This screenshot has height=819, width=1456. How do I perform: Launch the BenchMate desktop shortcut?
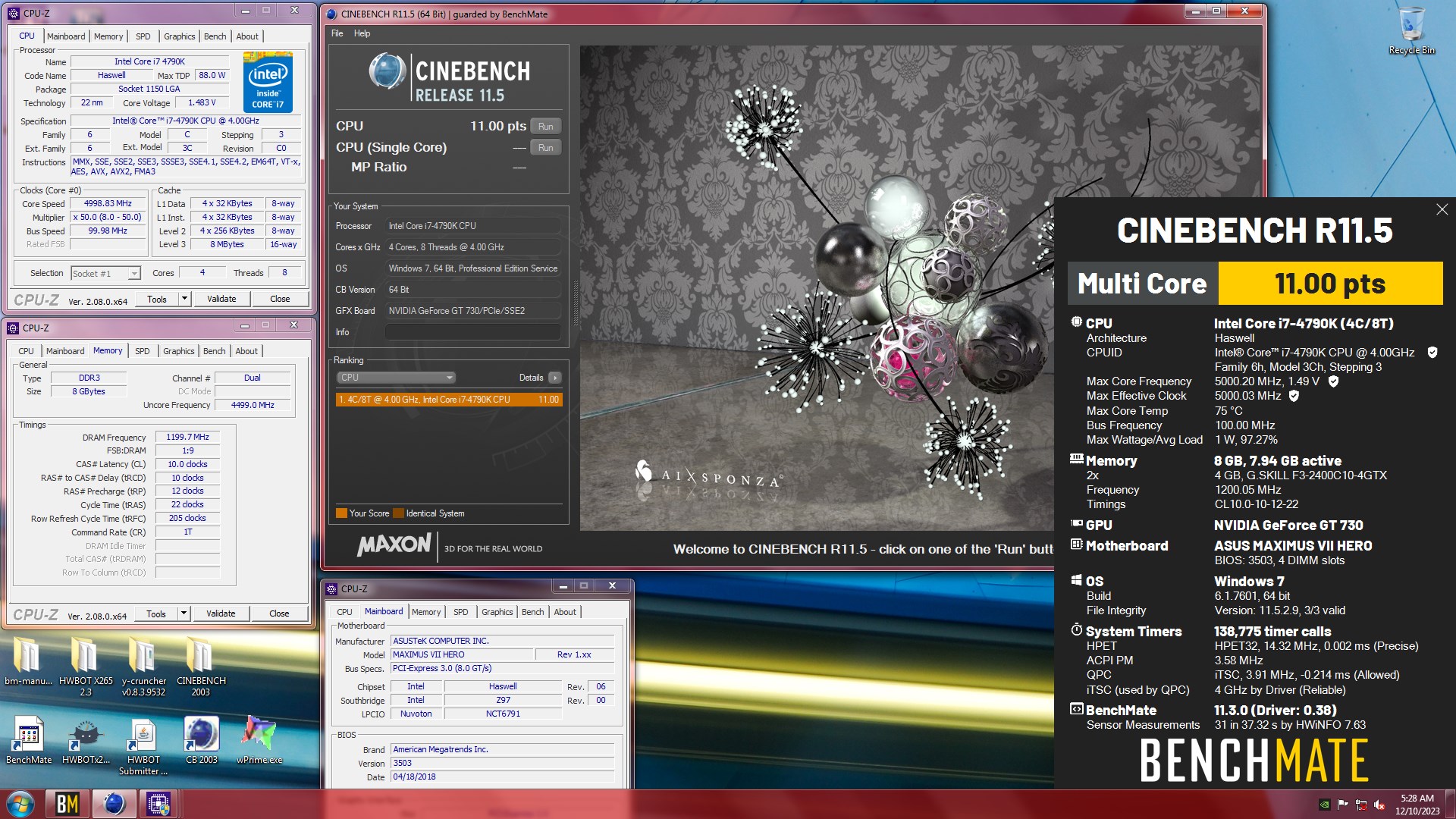pos(29,741)
